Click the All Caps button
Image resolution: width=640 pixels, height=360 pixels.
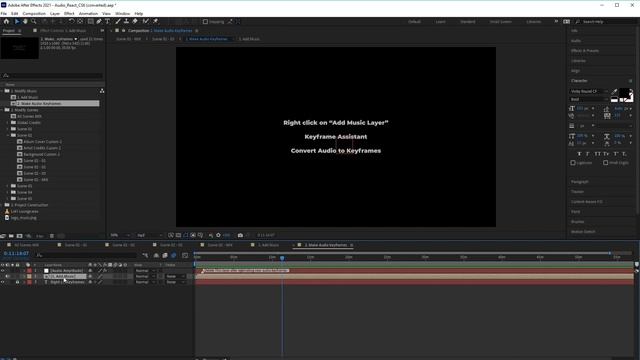[x=597, y=154]
